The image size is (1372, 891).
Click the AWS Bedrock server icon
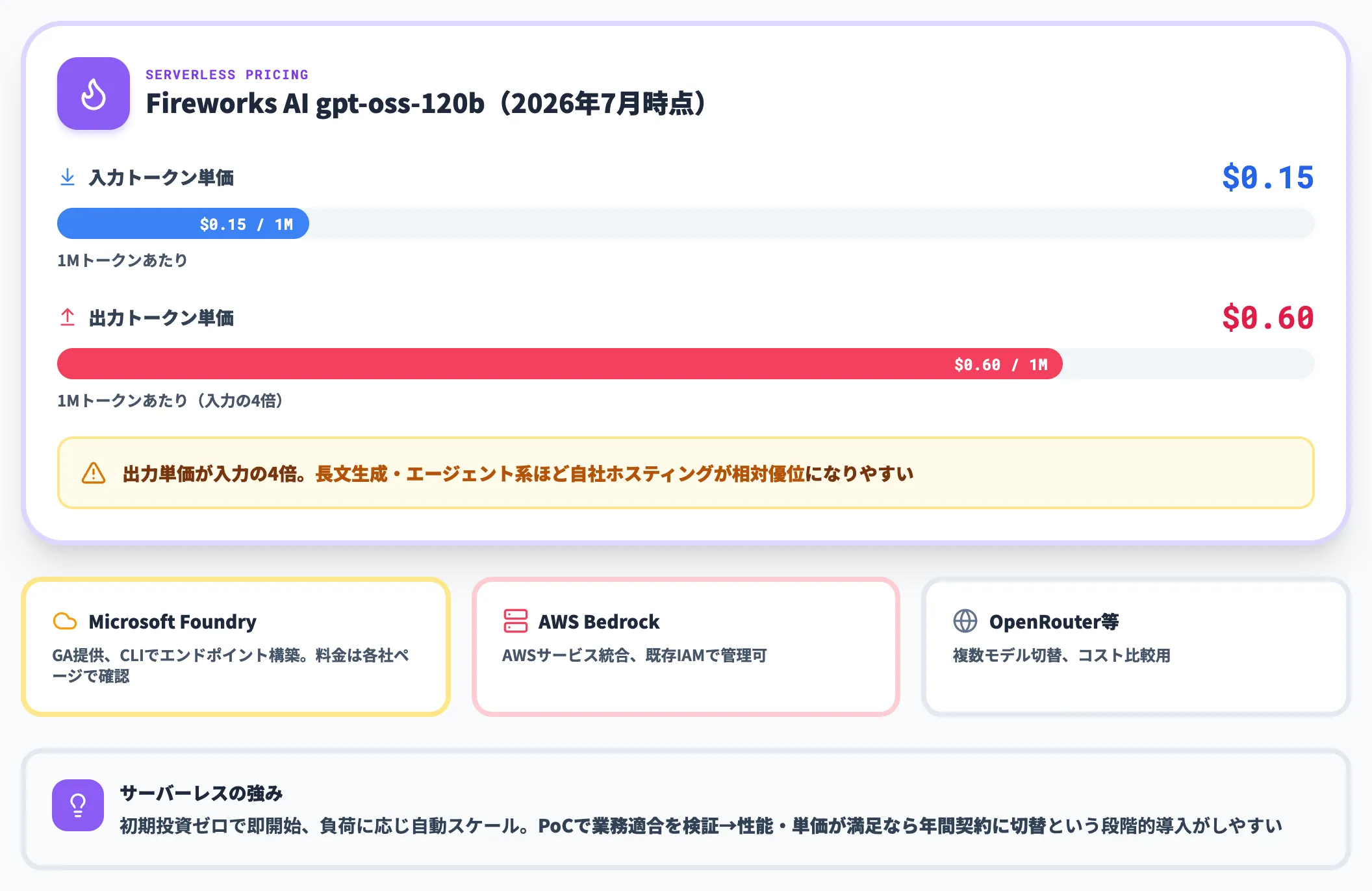click(x=516, y=621)
